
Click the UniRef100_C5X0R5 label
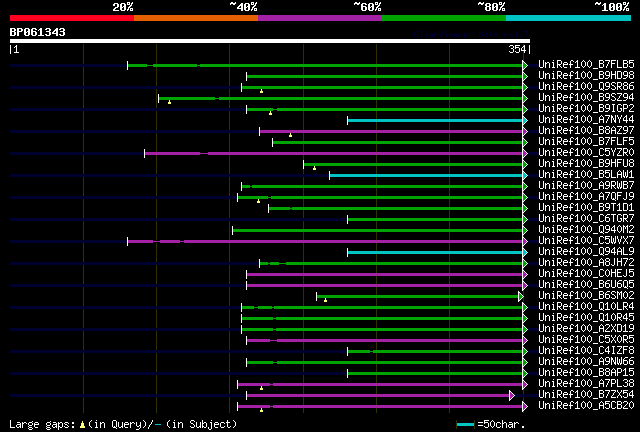point(586,340)
